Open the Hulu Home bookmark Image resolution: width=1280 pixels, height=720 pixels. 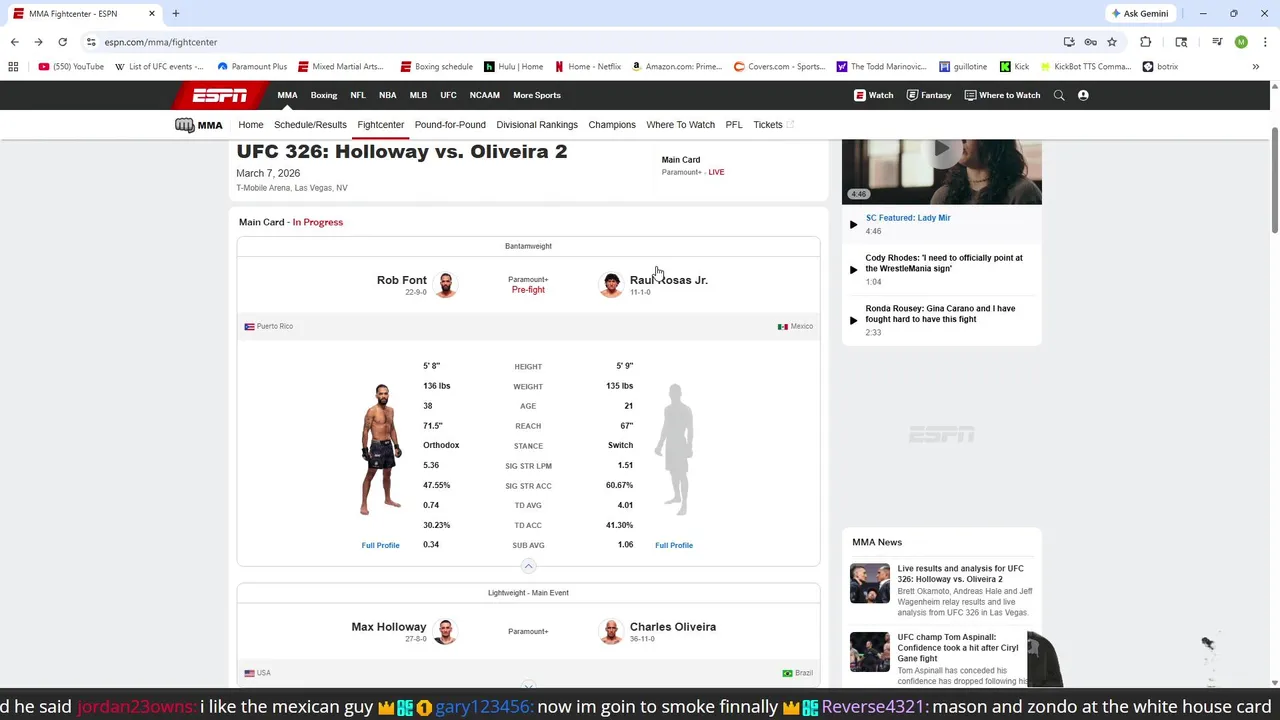[513, 67]
